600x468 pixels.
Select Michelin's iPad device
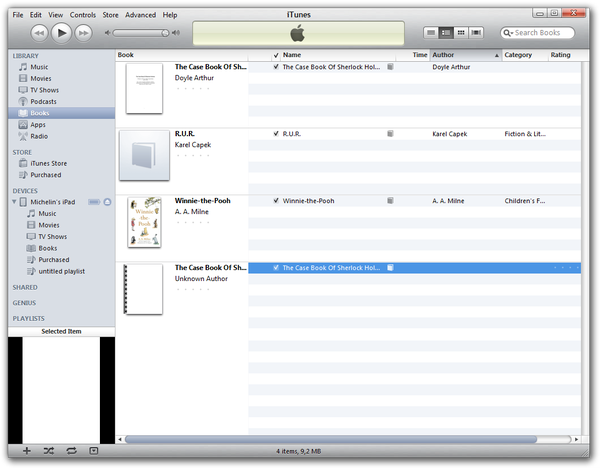[x=53, y=202]
